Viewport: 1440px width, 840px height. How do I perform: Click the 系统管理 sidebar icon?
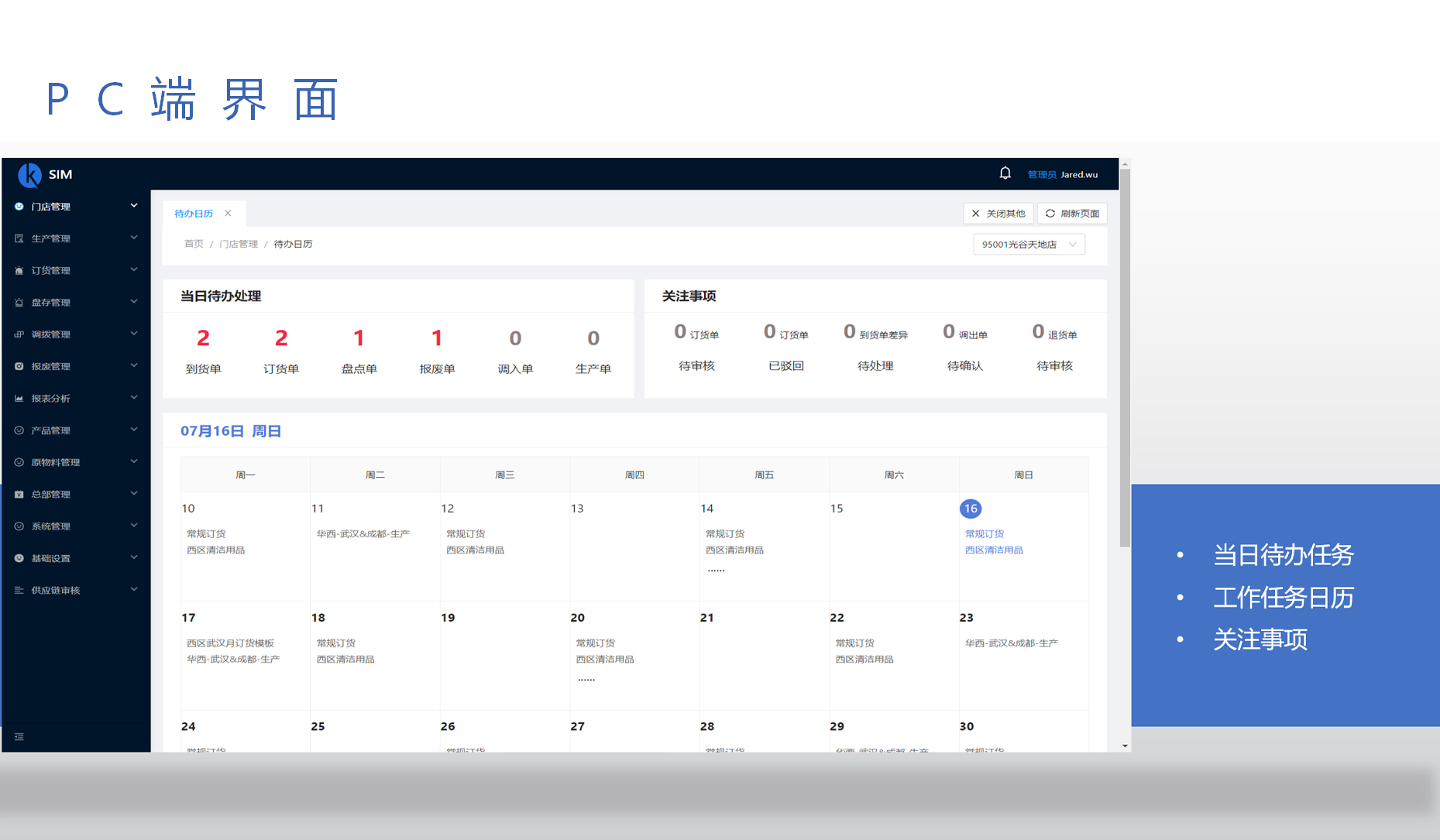19,526
